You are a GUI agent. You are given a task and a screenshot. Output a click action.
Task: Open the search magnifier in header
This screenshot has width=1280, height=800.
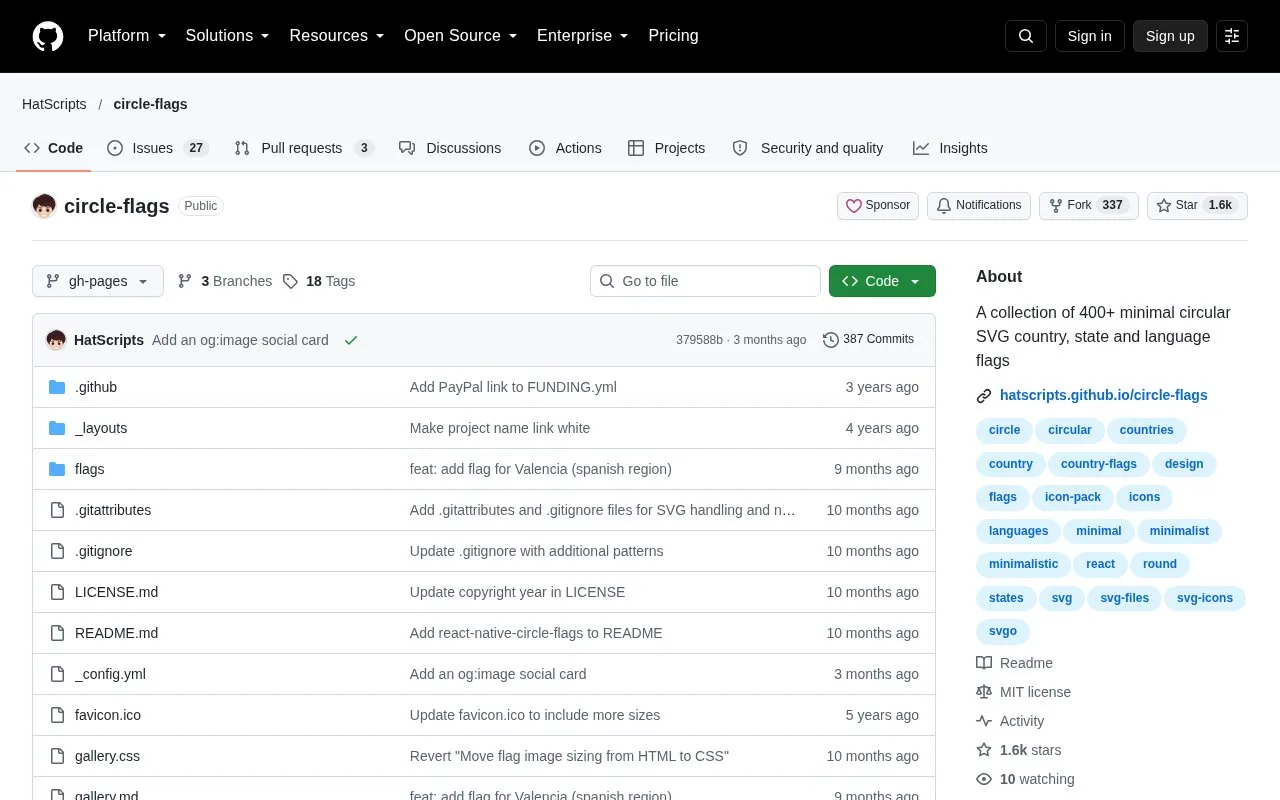coord(1026,36)
